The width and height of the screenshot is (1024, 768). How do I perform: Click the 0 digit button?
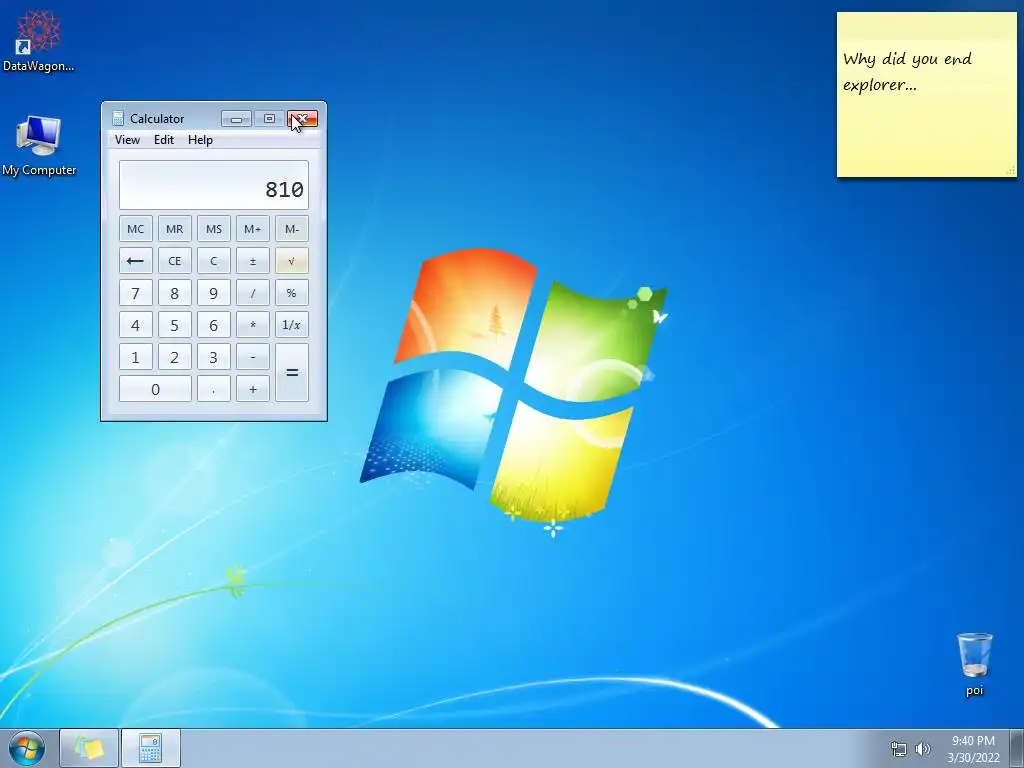point(155,389)
